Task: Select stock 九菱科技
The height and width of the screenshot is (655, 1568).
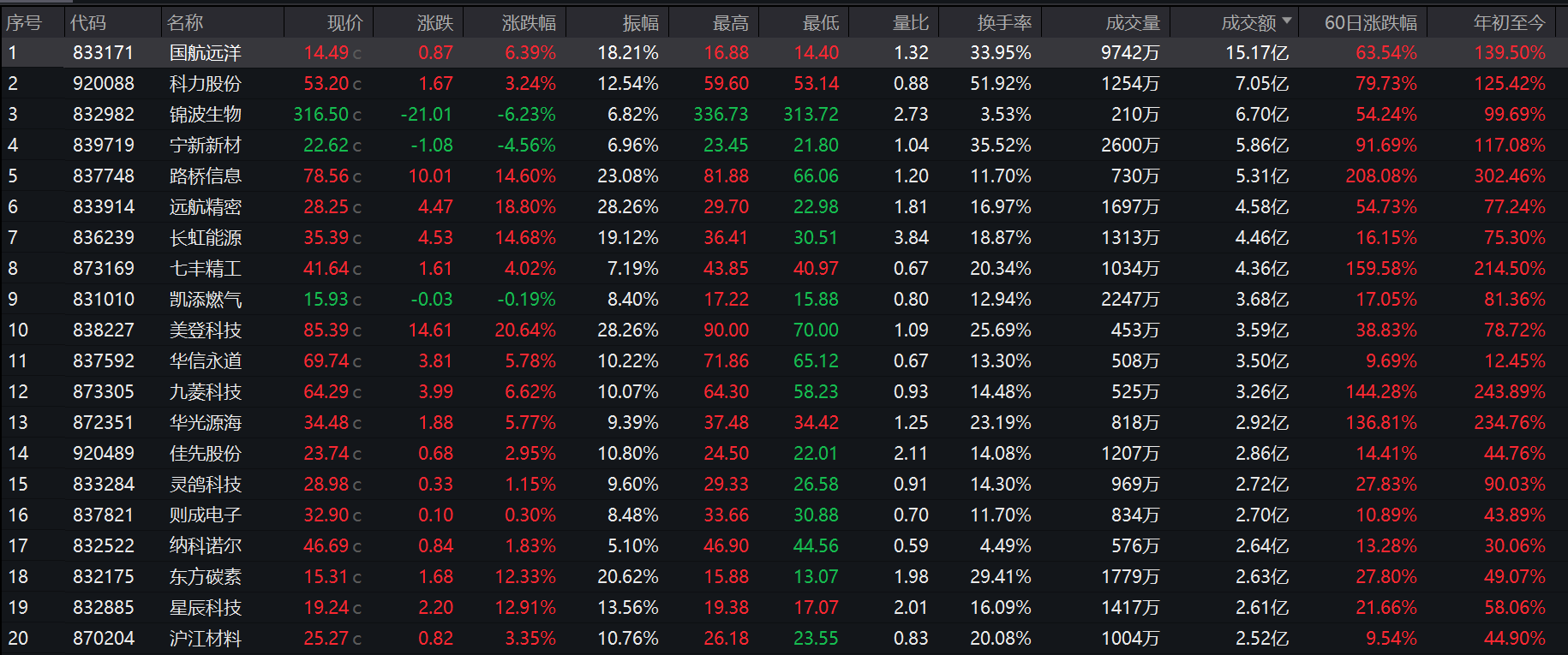Action: click(x=206, y=392)
